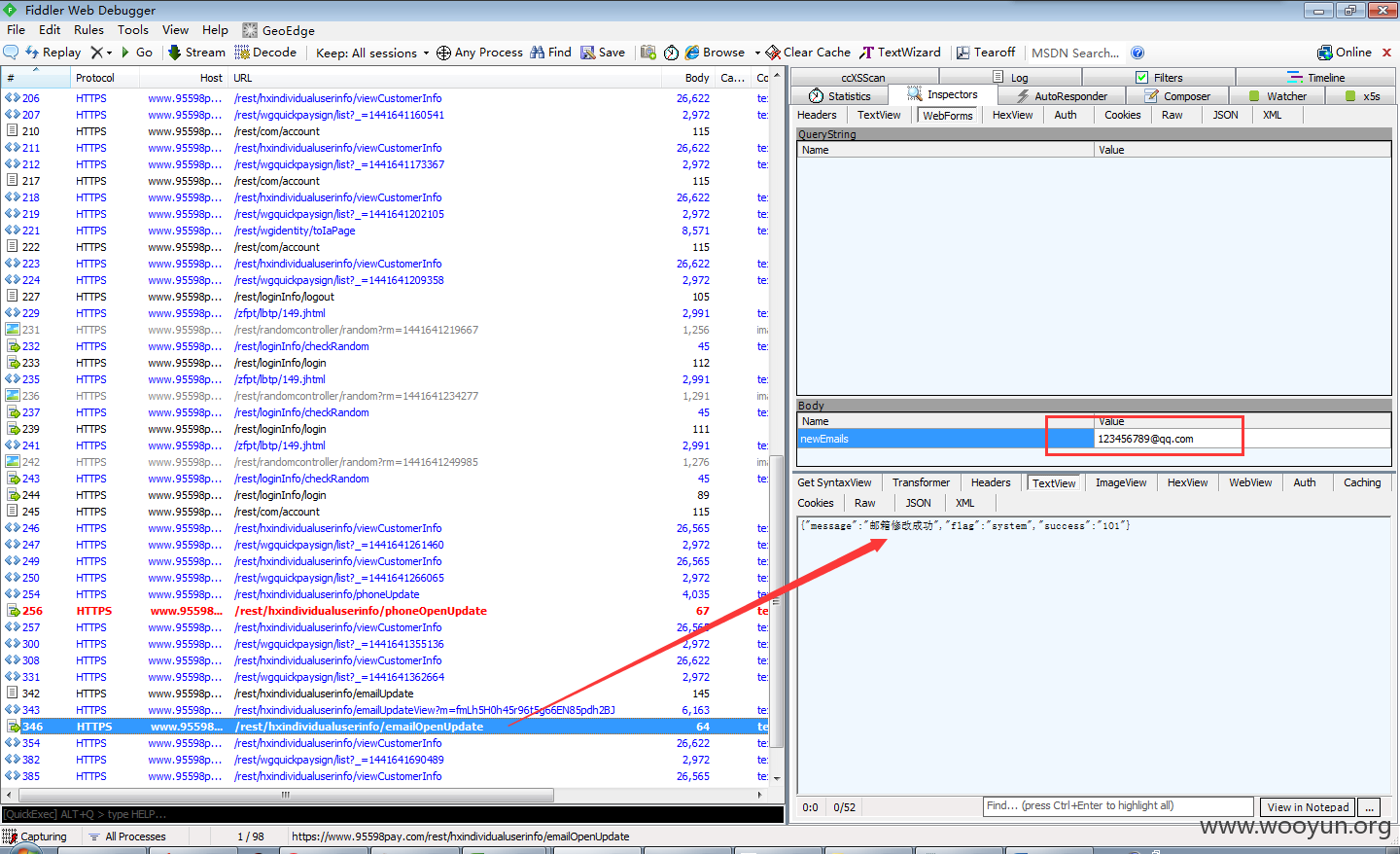Clear Cache from toolbar
Screen dimensions: 1400x854
pos(808,53)
